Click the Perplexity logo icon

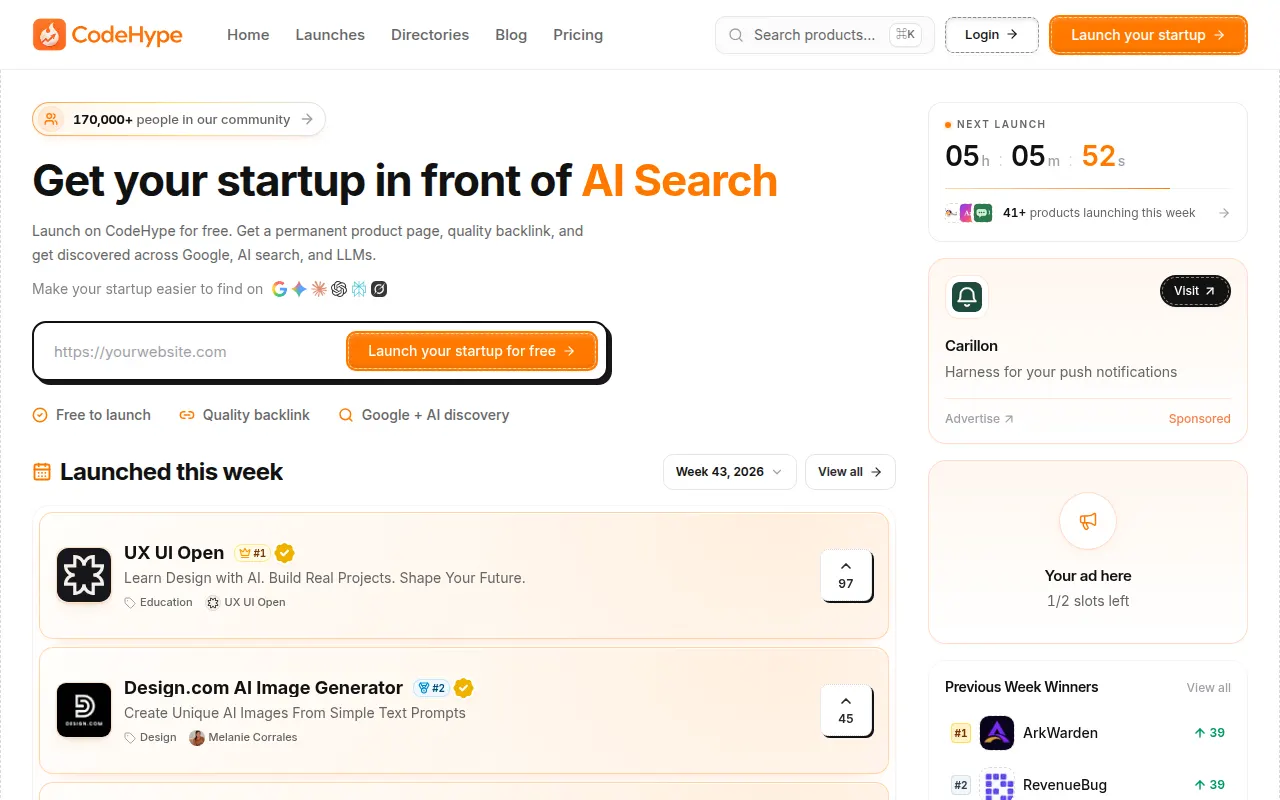point(359,289)
